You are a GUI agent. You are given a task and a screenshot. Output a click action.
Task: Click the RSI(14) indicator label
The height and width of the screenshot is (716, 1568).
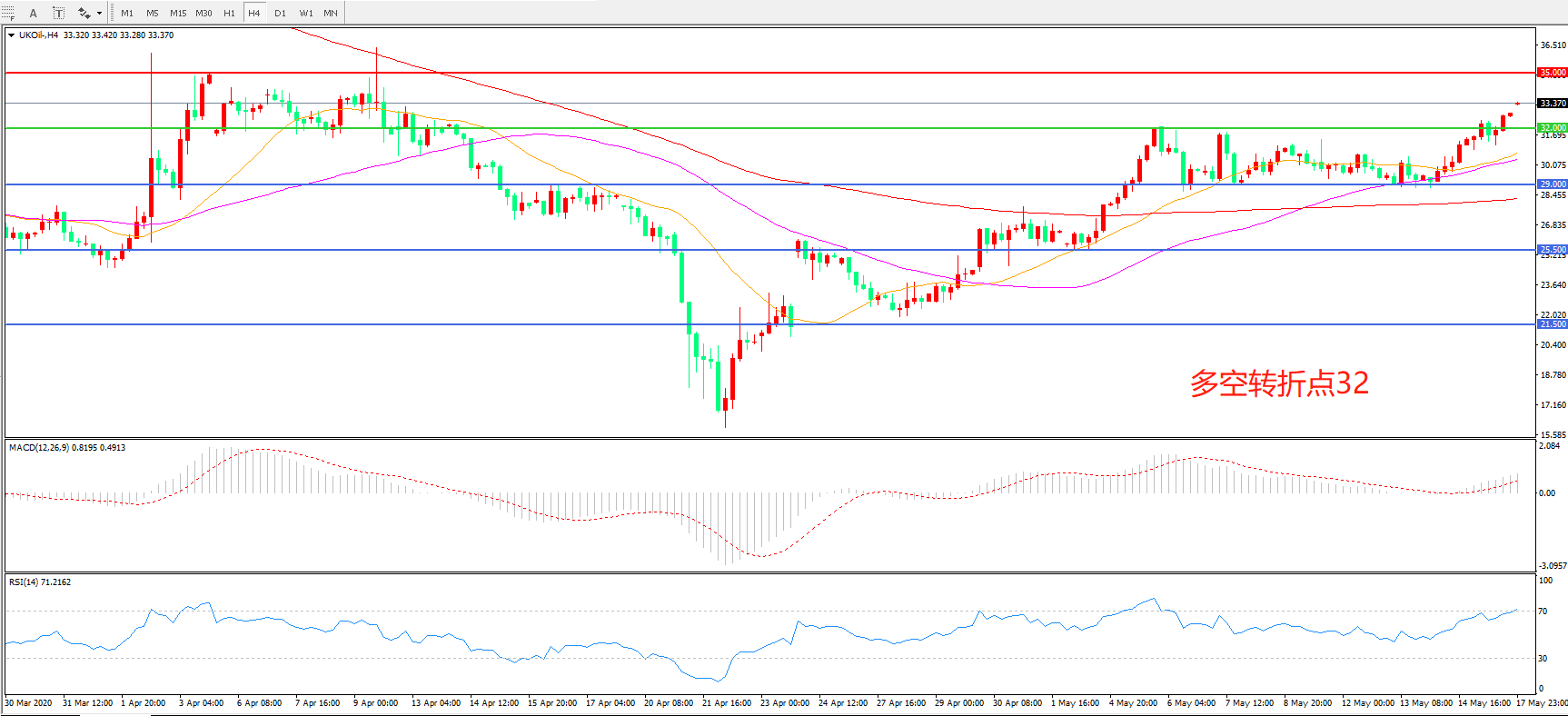[40, 582]
